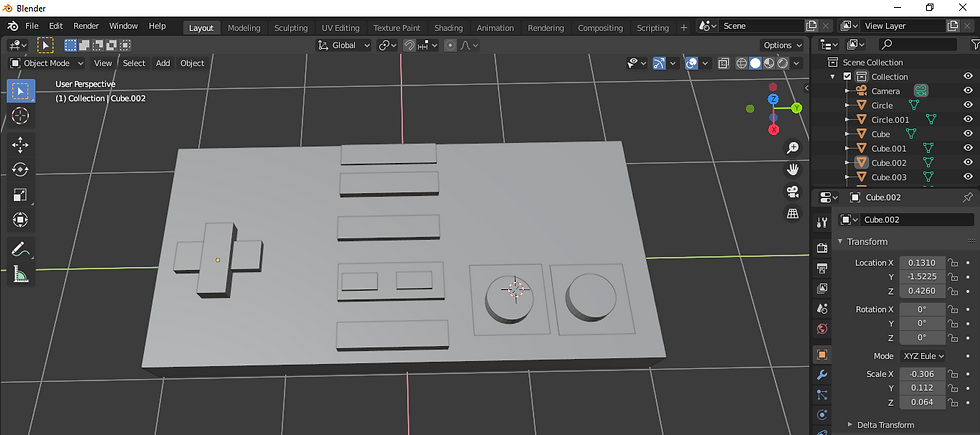Screen dimensions: 980x435
Task: Toggle visibility of Cube.003
Action: (968, 177)
